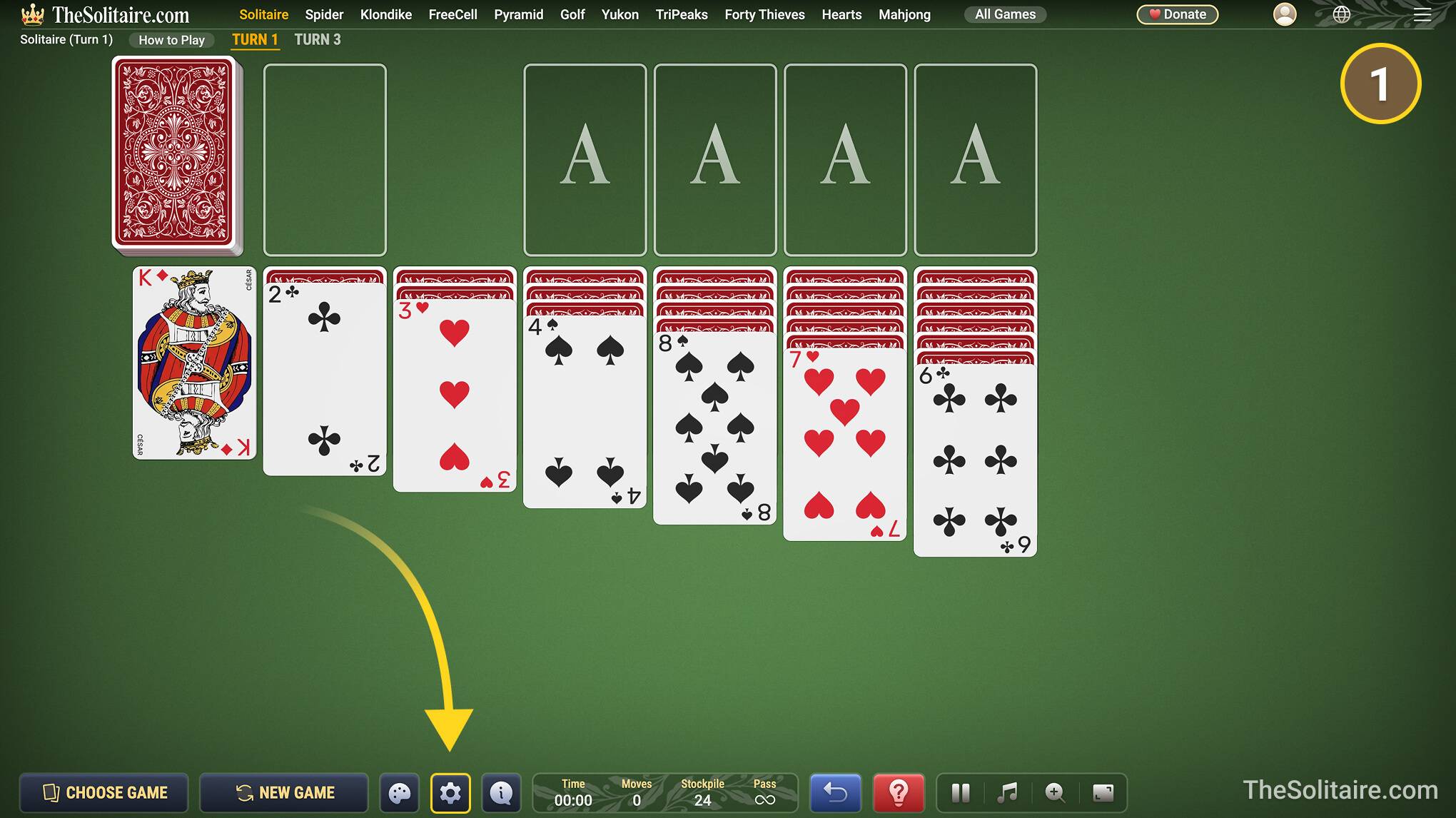
Task: Draw a card from the stockpile deck
Action: tap(176, 156)
